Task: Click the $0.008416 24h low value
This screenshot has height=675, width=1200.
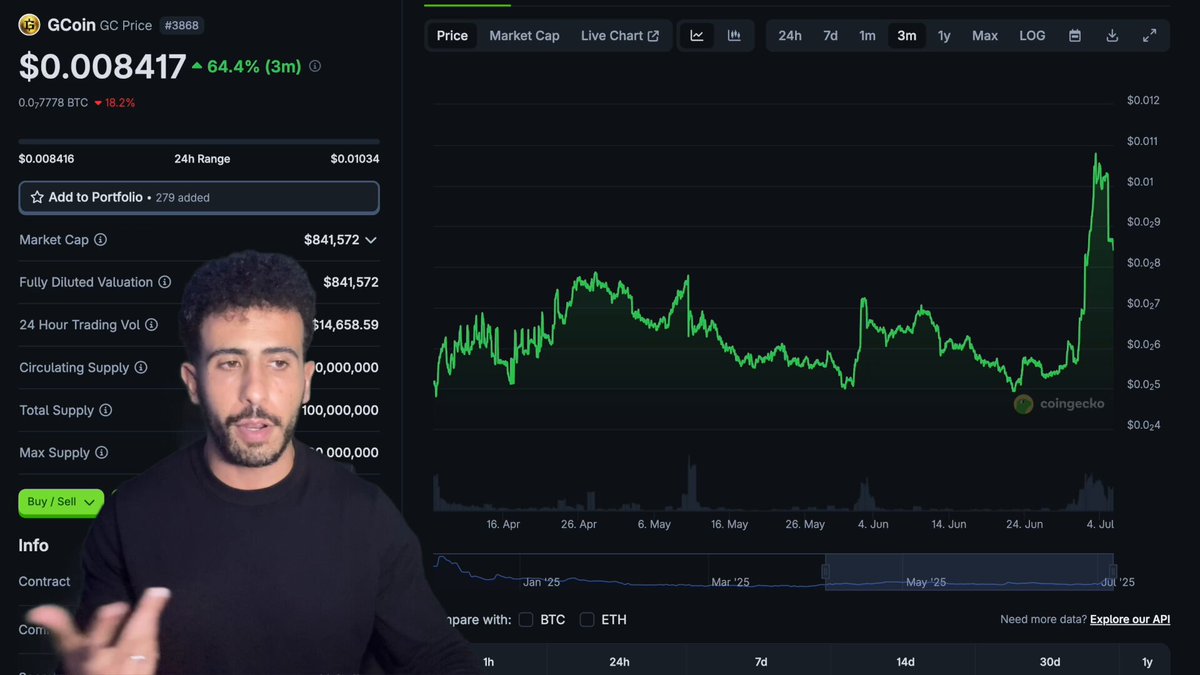Action: [x=46, y=159]
